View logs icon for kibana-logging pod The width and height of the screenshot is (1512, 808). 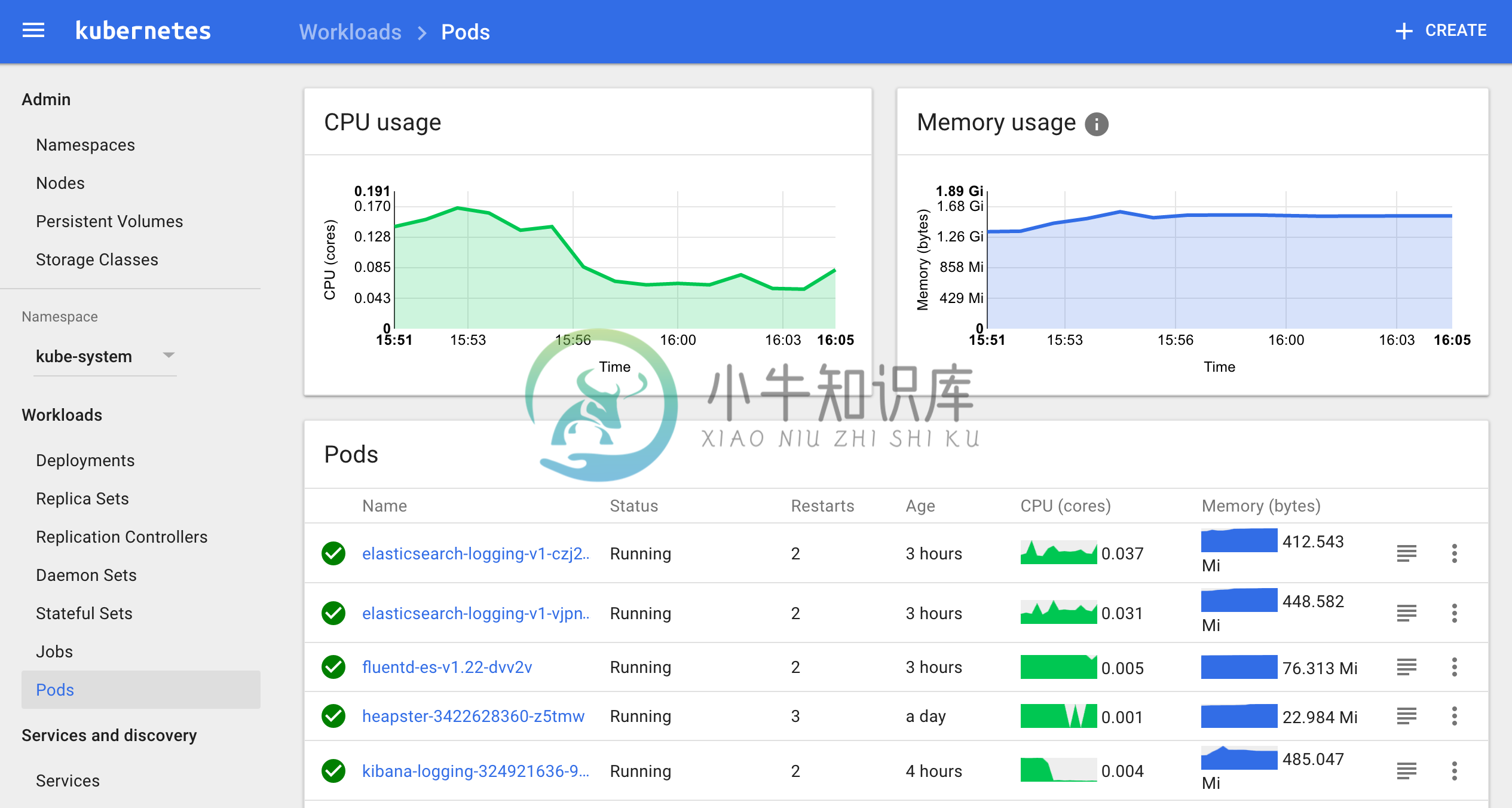click(1407, 771)
